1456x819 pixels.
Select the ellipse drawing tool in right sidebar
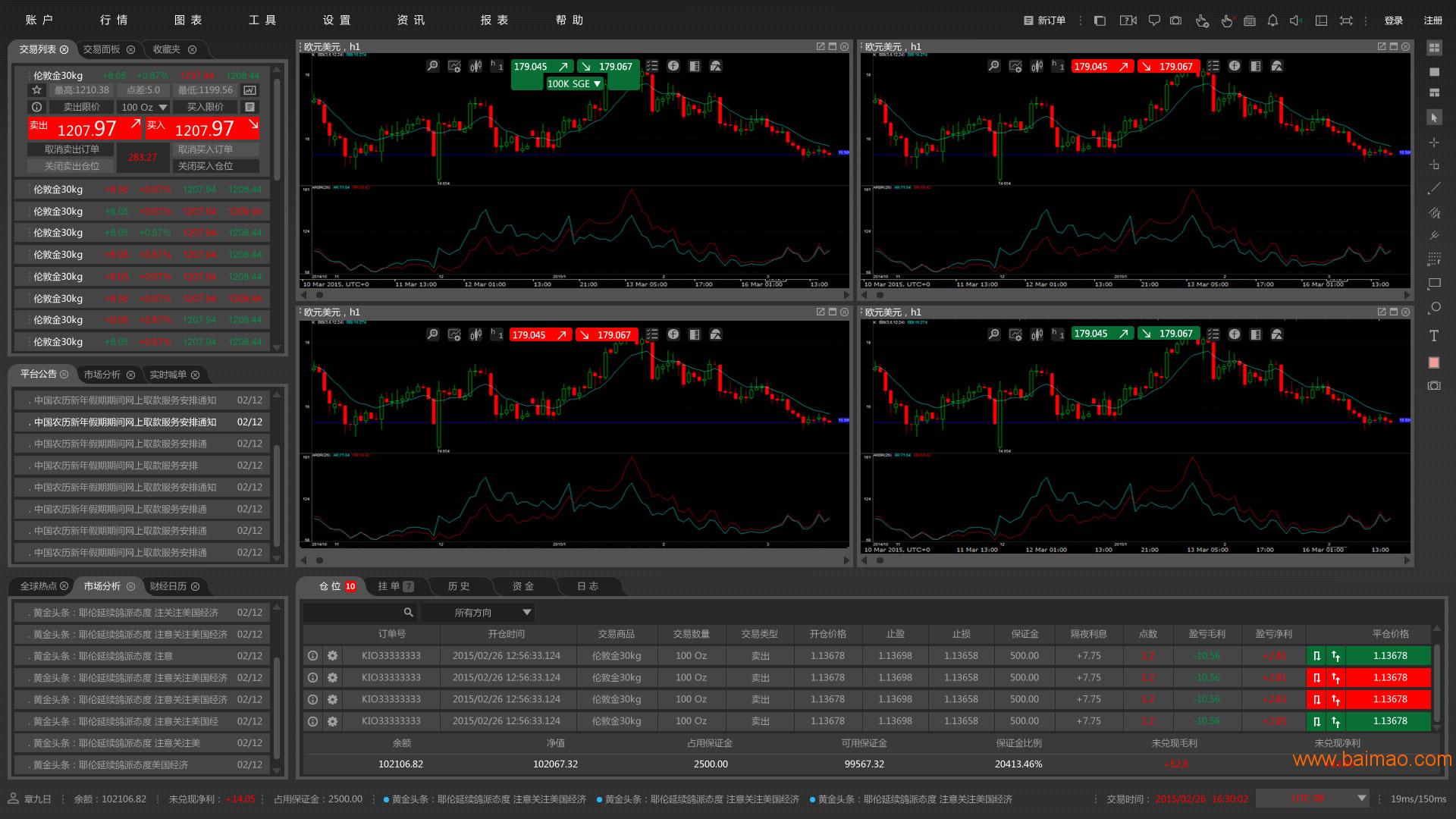pyautogui.click(x=1433, y=307)
